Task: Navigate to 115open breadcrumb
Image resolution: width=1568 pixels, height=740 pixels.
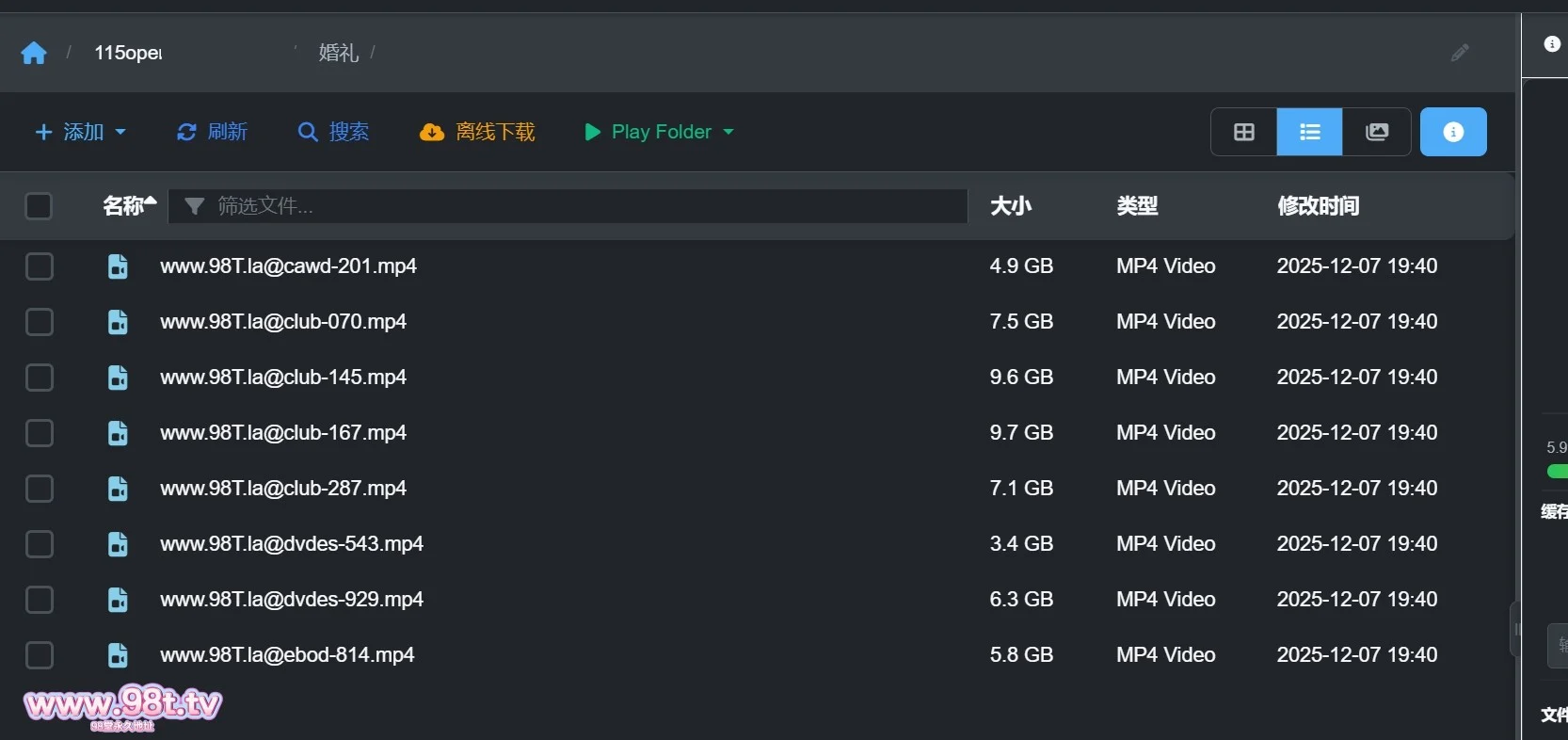Action: tap(128, 53)
